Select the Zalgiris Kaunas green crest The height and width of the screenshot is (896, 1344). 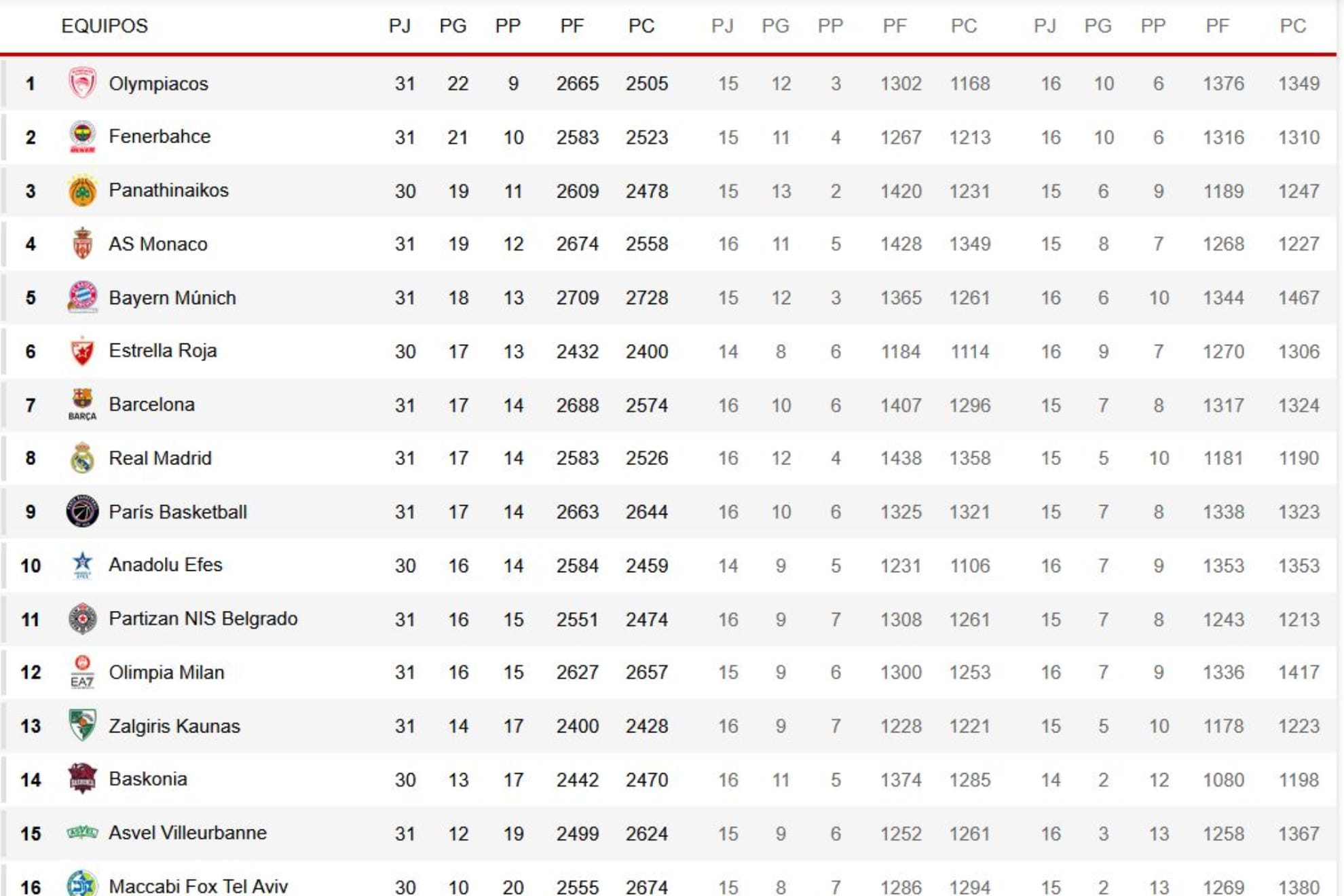(x=82, y=725)
